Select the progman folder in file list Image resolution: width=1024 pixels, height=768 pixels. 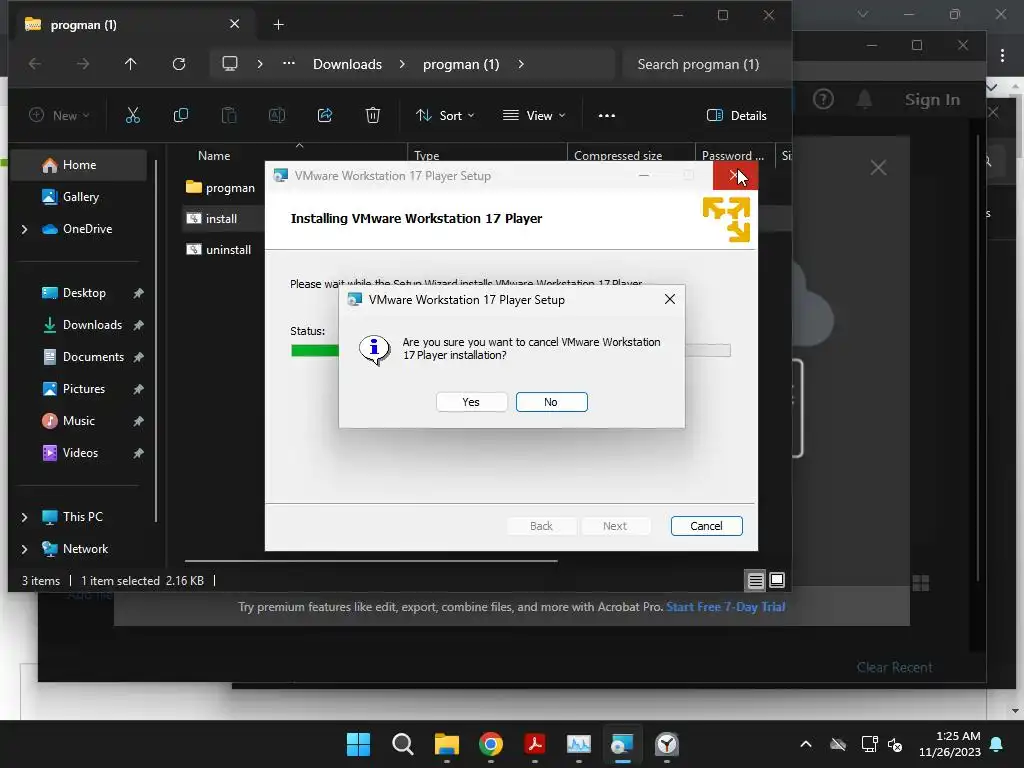pos(221,188)
